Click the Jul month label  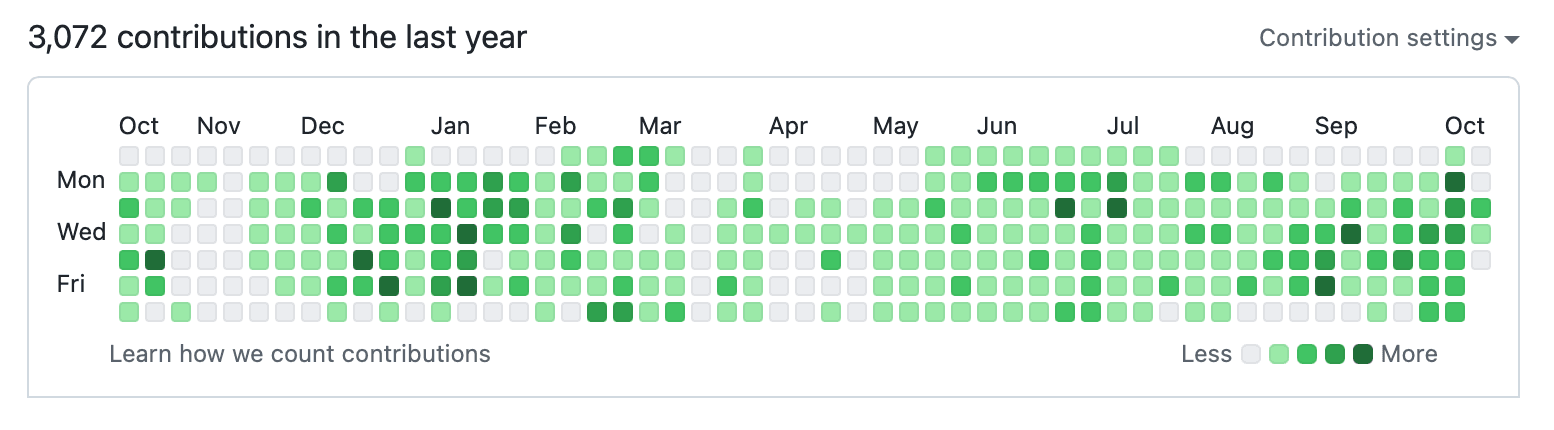(x=1123, y=126)
